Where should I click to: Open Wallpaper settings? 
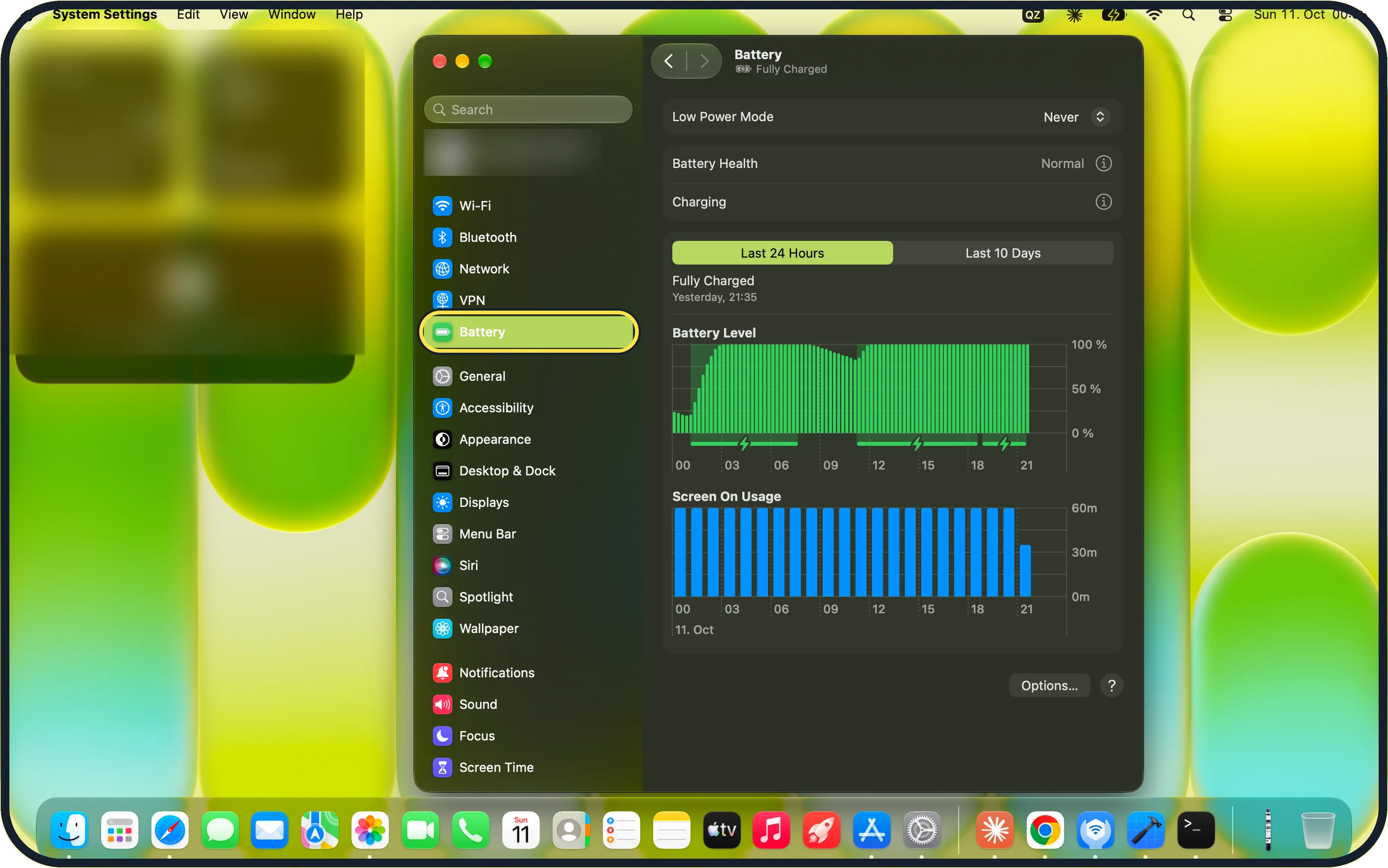[x=528, y=629]
